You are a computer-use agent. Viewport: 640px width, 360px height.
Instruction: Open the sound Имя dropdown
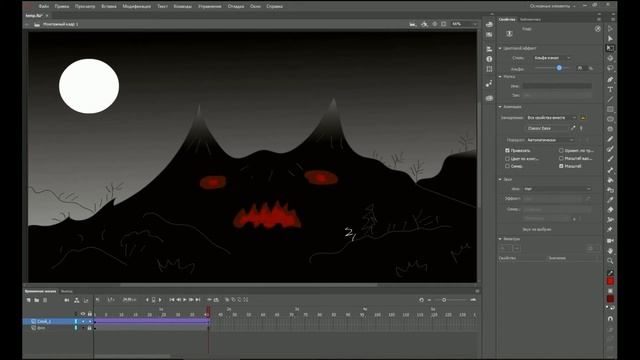[x=557, y=189]
